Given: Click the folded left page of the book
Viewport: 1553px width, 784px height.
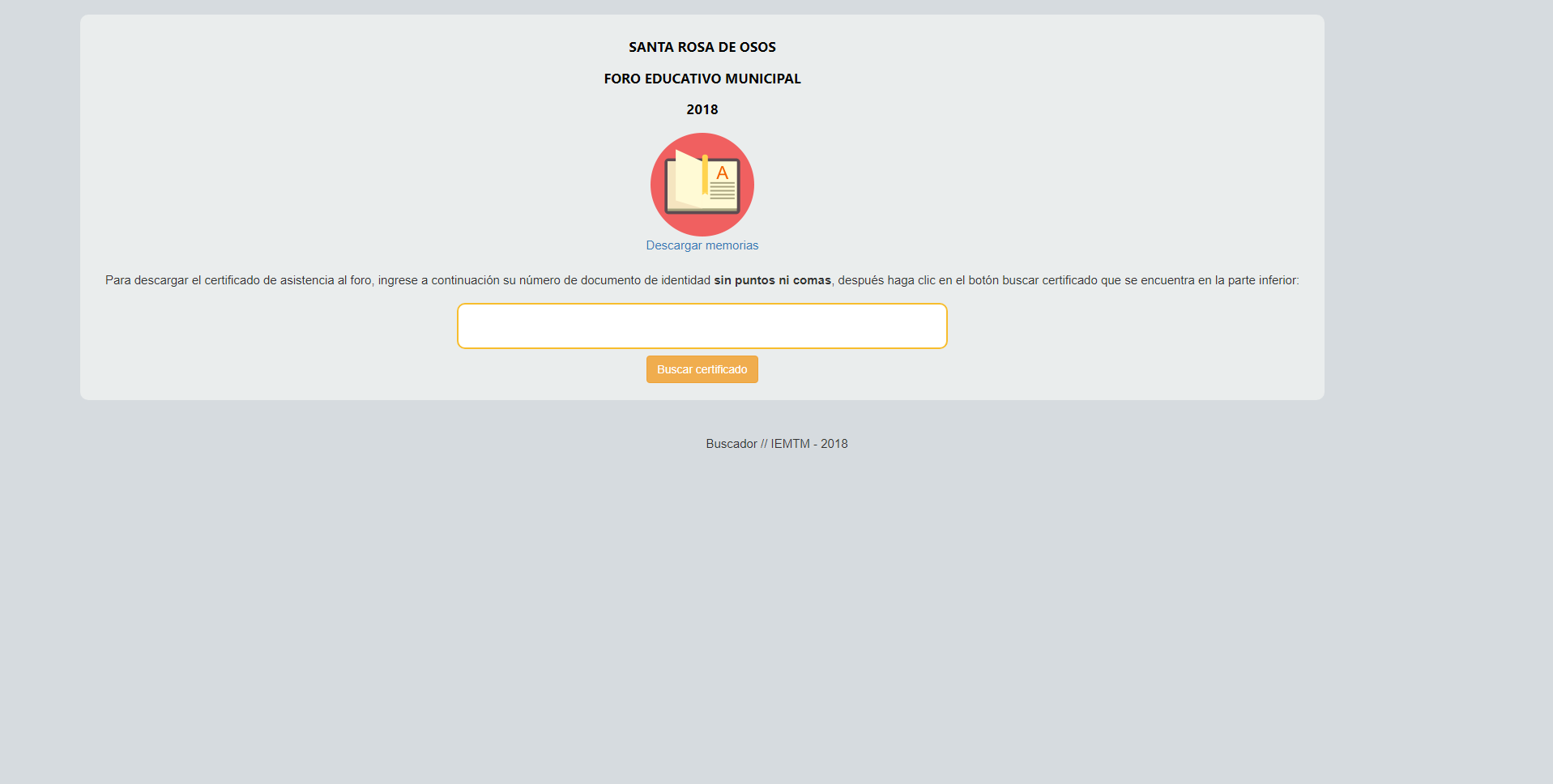Looking at the screenshot, I should pyautogui.click(x=687, y=180).
